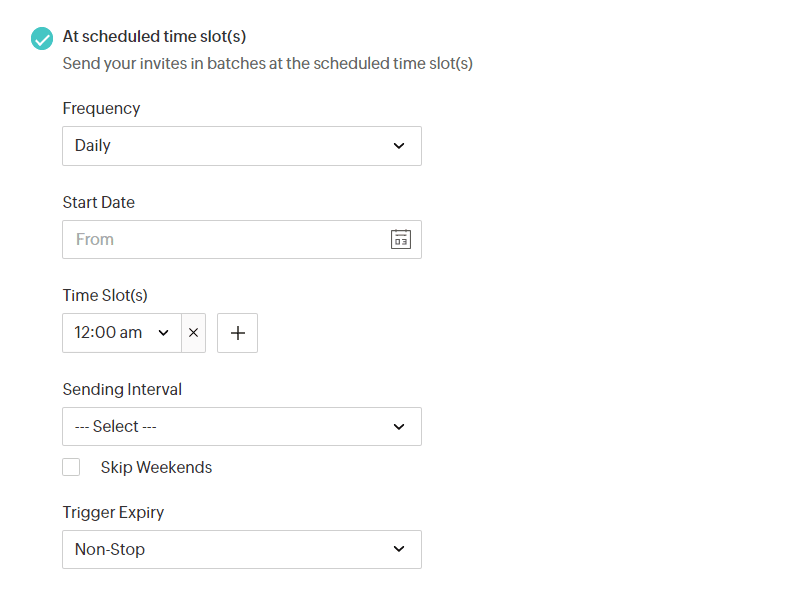Click the Skip Weekends label text
The width and height of the screenshot is (807, 605).
point(156,467)
